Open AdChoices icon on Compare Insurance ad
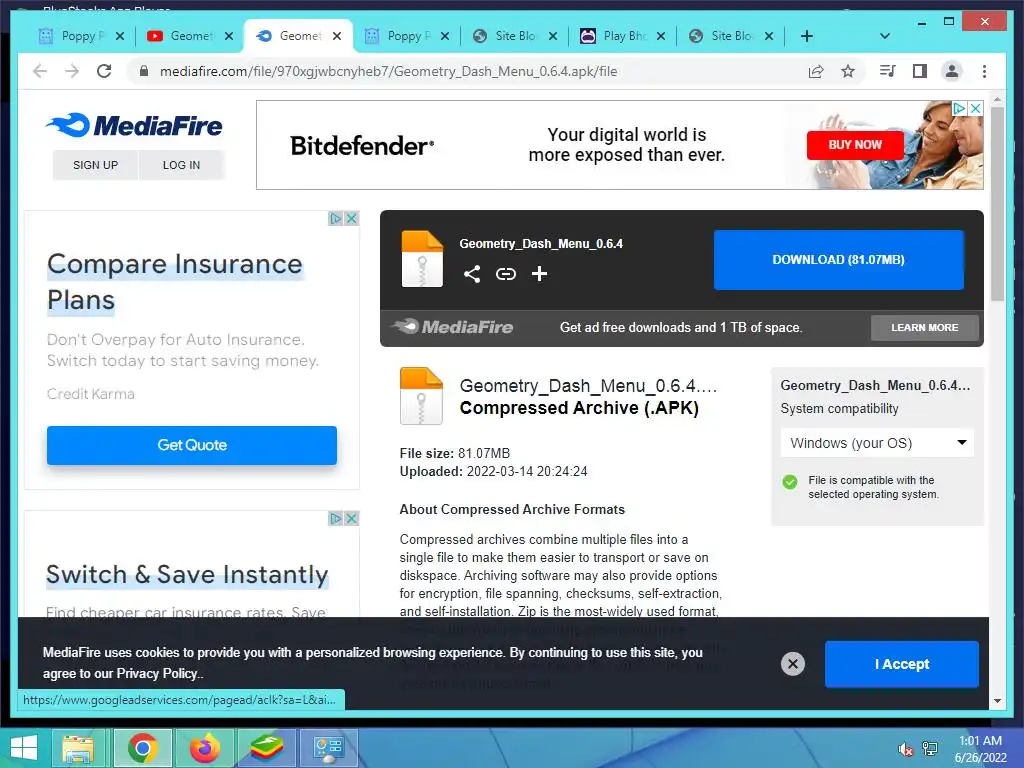The image size is (1024, 768). tap(335, 218)
